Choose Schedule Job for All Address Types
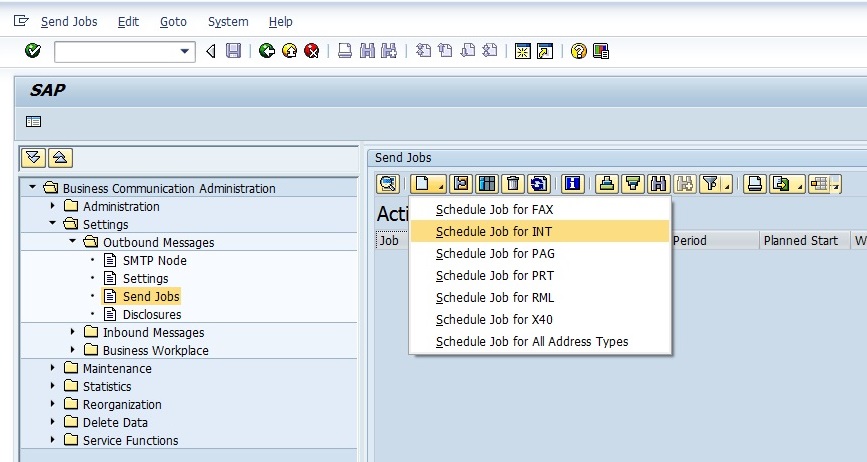This screenshot has width=867, height=462. (x=540, y=342)
